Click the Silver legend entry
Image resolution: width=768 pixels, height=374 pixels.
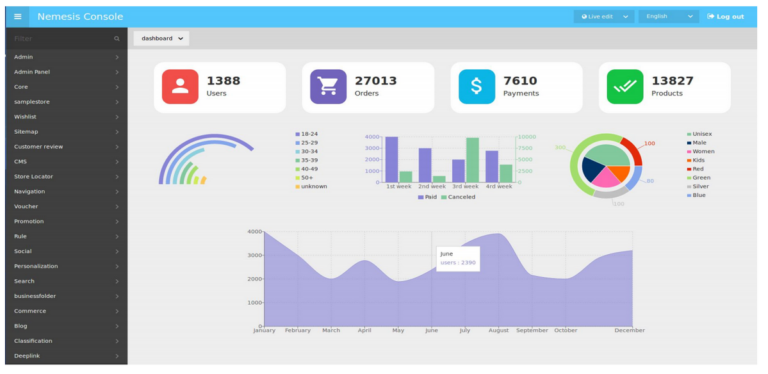(x=698, y=187)
